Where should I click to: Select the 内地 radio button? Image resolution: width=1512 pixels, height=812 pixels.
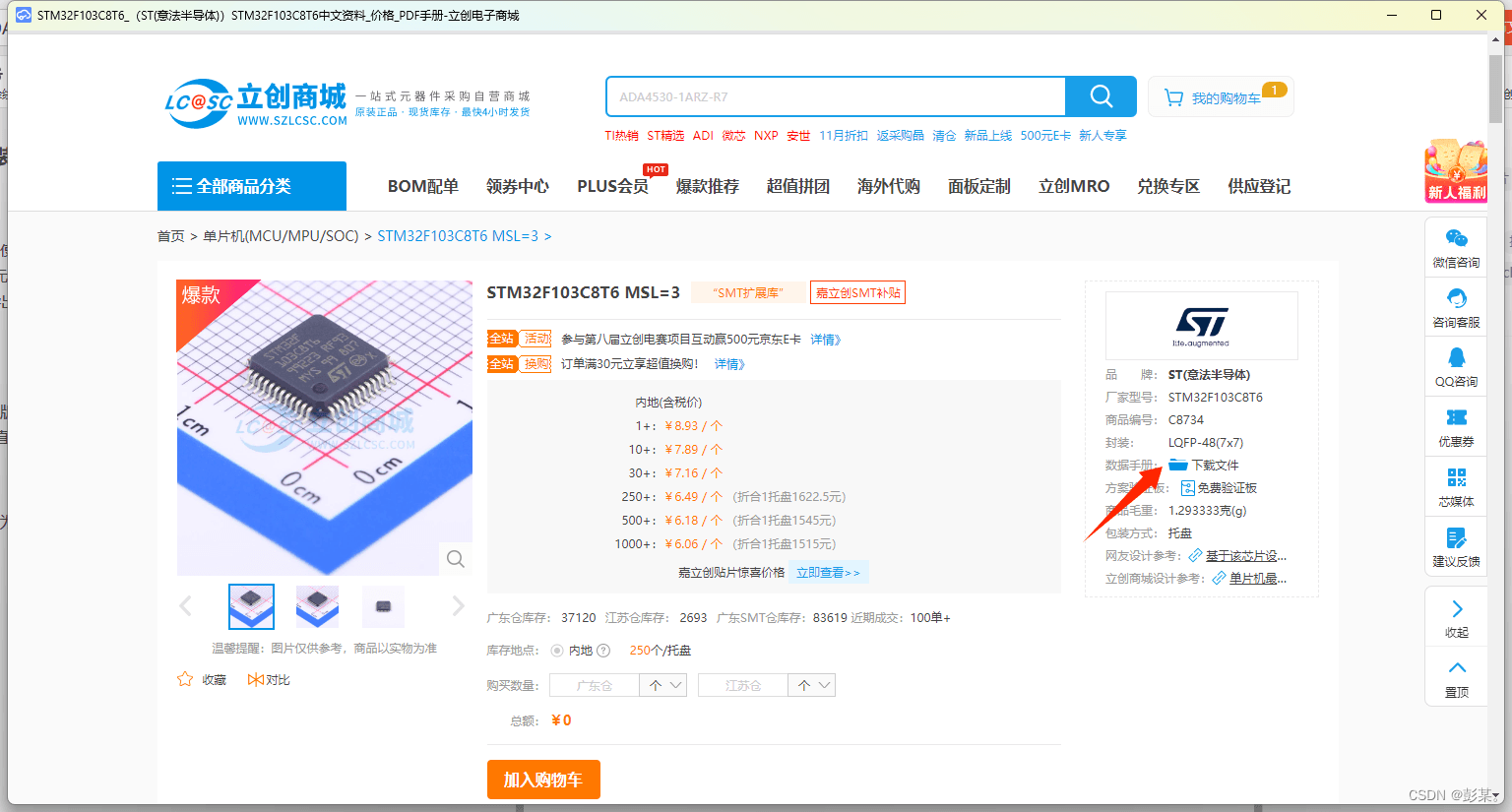coord(557,651)
